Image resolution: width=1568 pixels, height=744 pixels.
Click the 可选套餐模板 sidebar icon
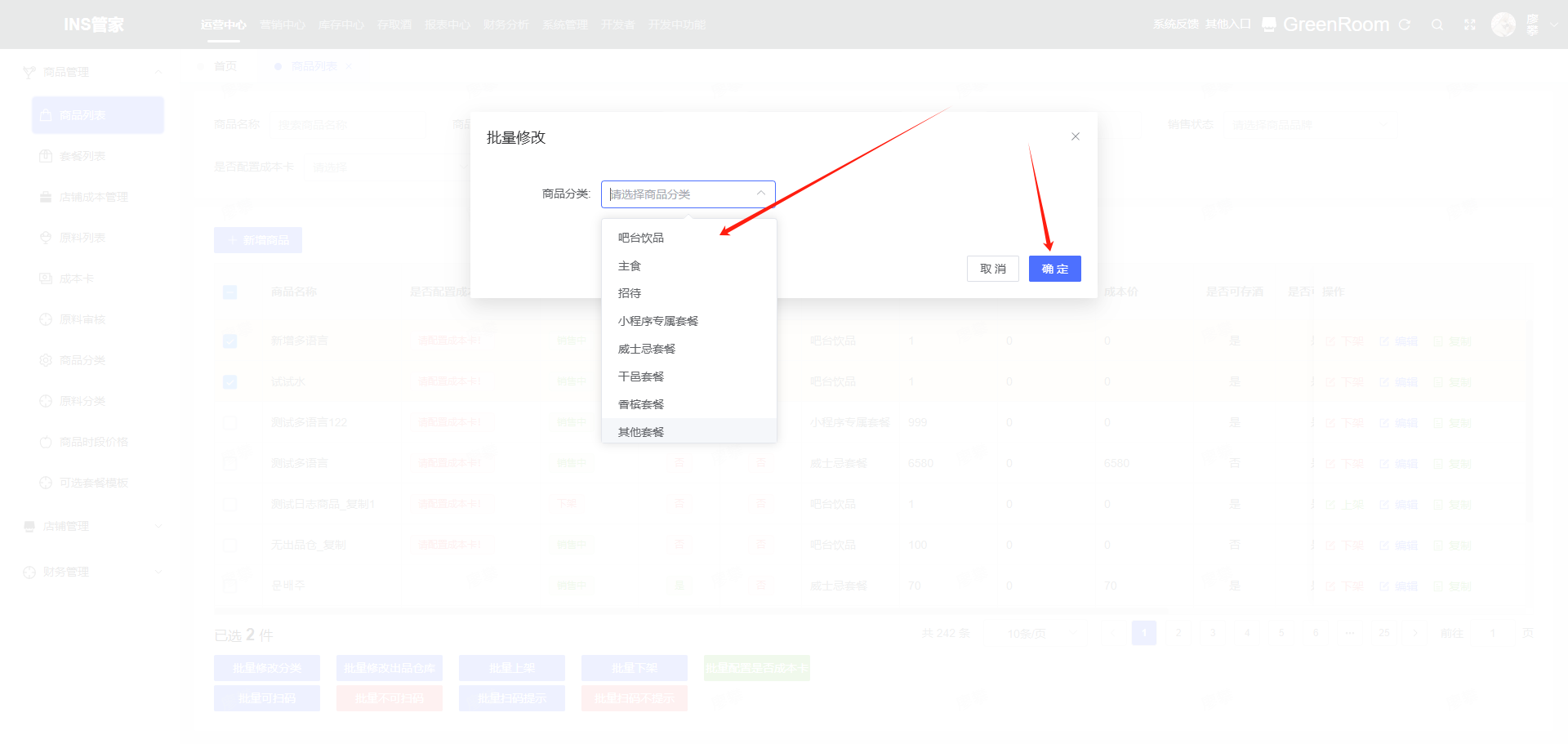tap(46, 483)
